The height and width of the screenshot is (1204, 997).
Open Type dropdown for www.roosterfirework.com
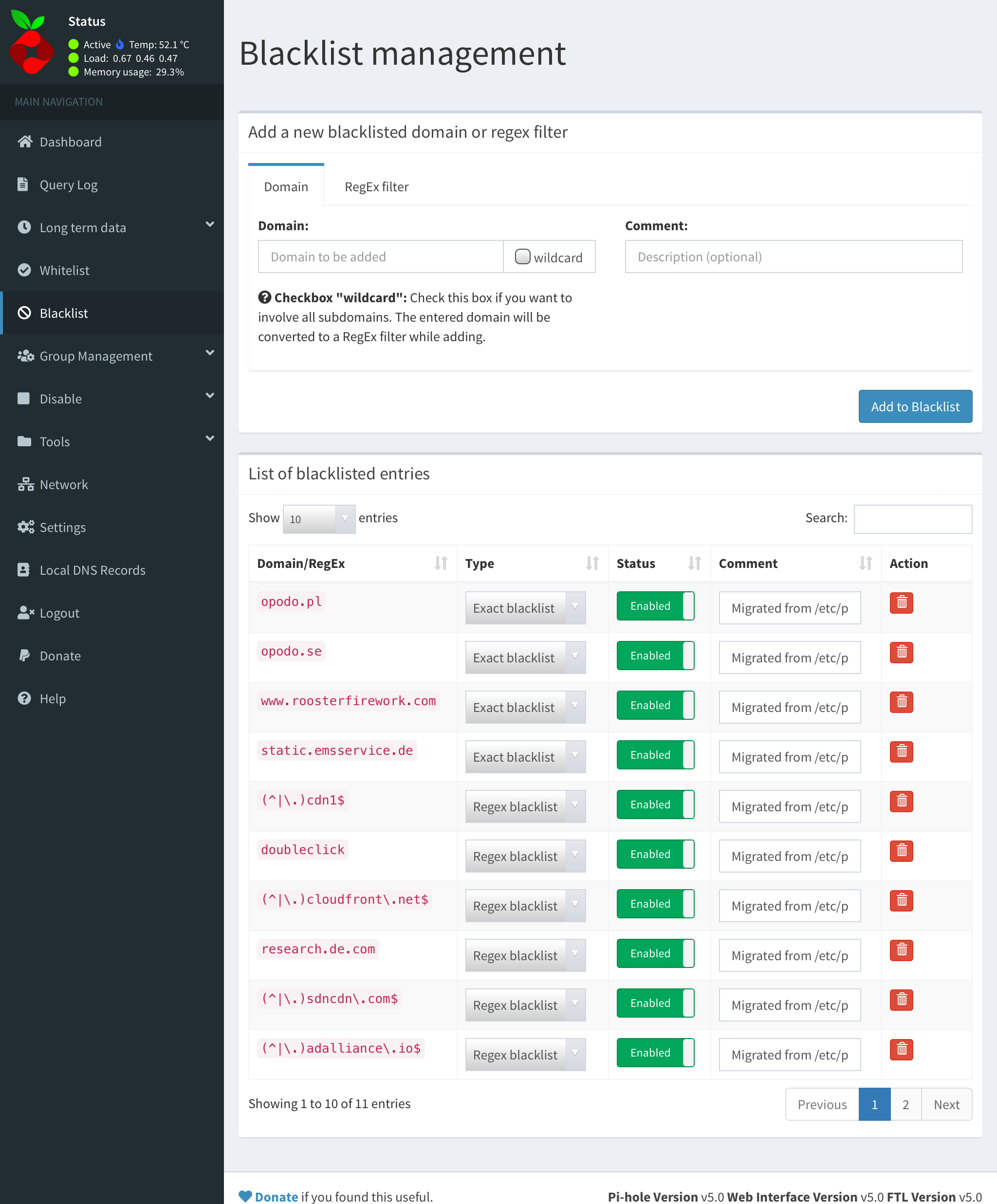(525, 707)
